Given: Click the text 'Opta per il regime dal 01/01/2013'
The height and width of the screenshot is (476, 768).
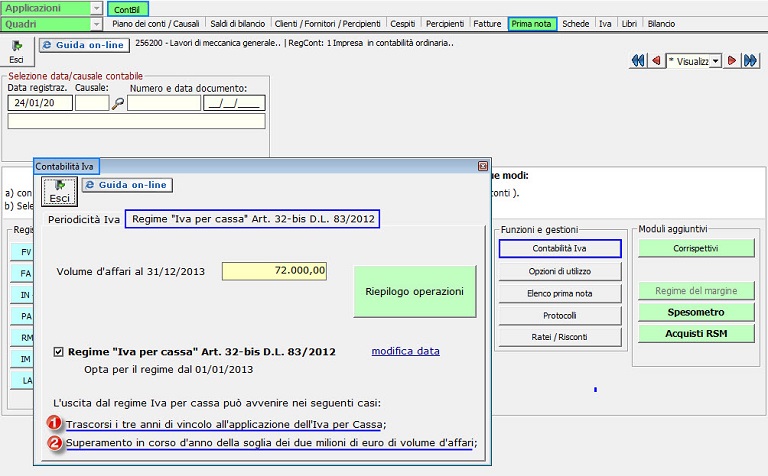Looking at the screenshot, I should point(168,370).
